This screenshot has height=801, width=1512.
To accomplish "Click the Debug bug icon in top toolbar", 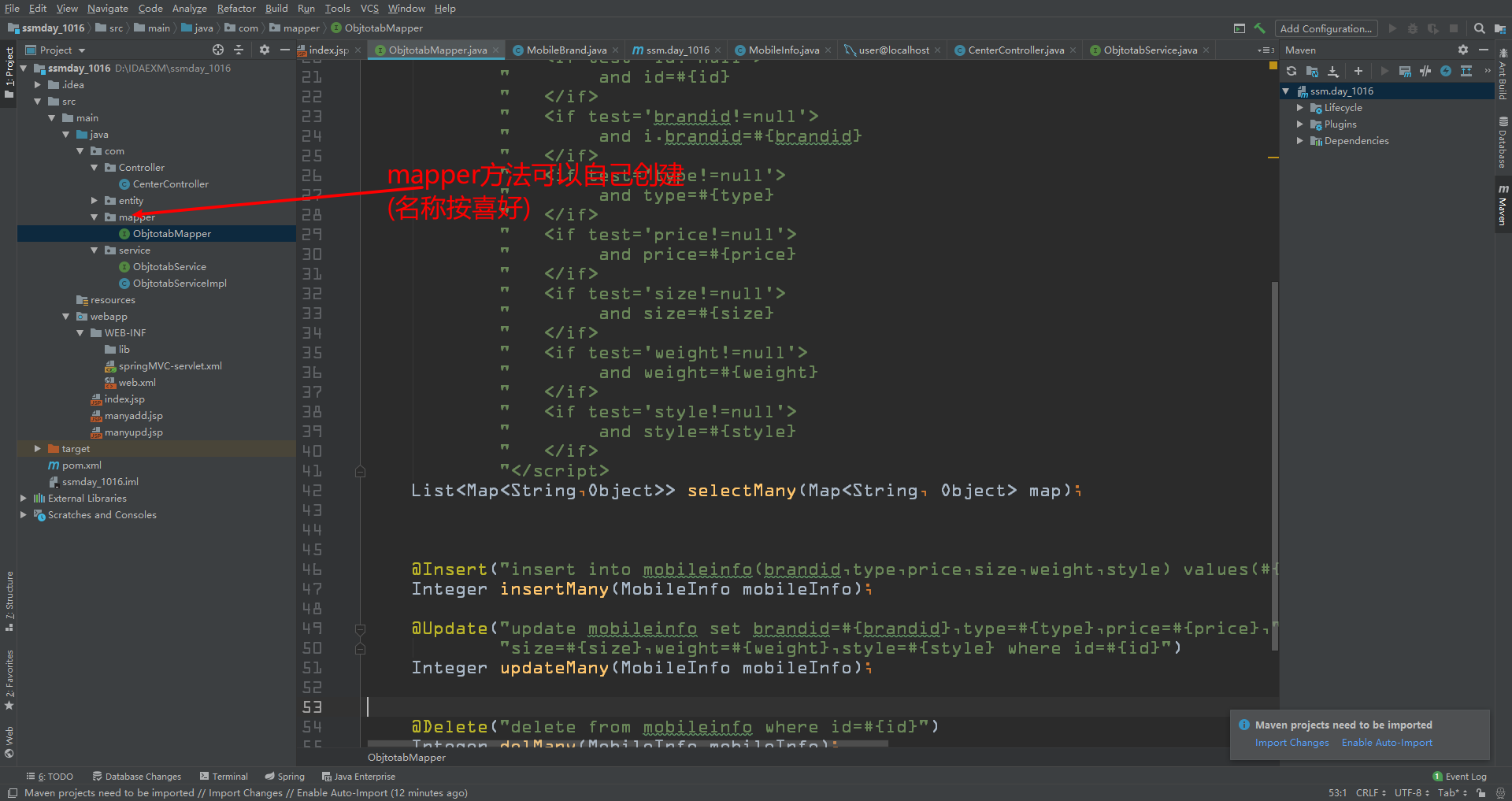I will pyautogui.click(x=1413, y=28).
